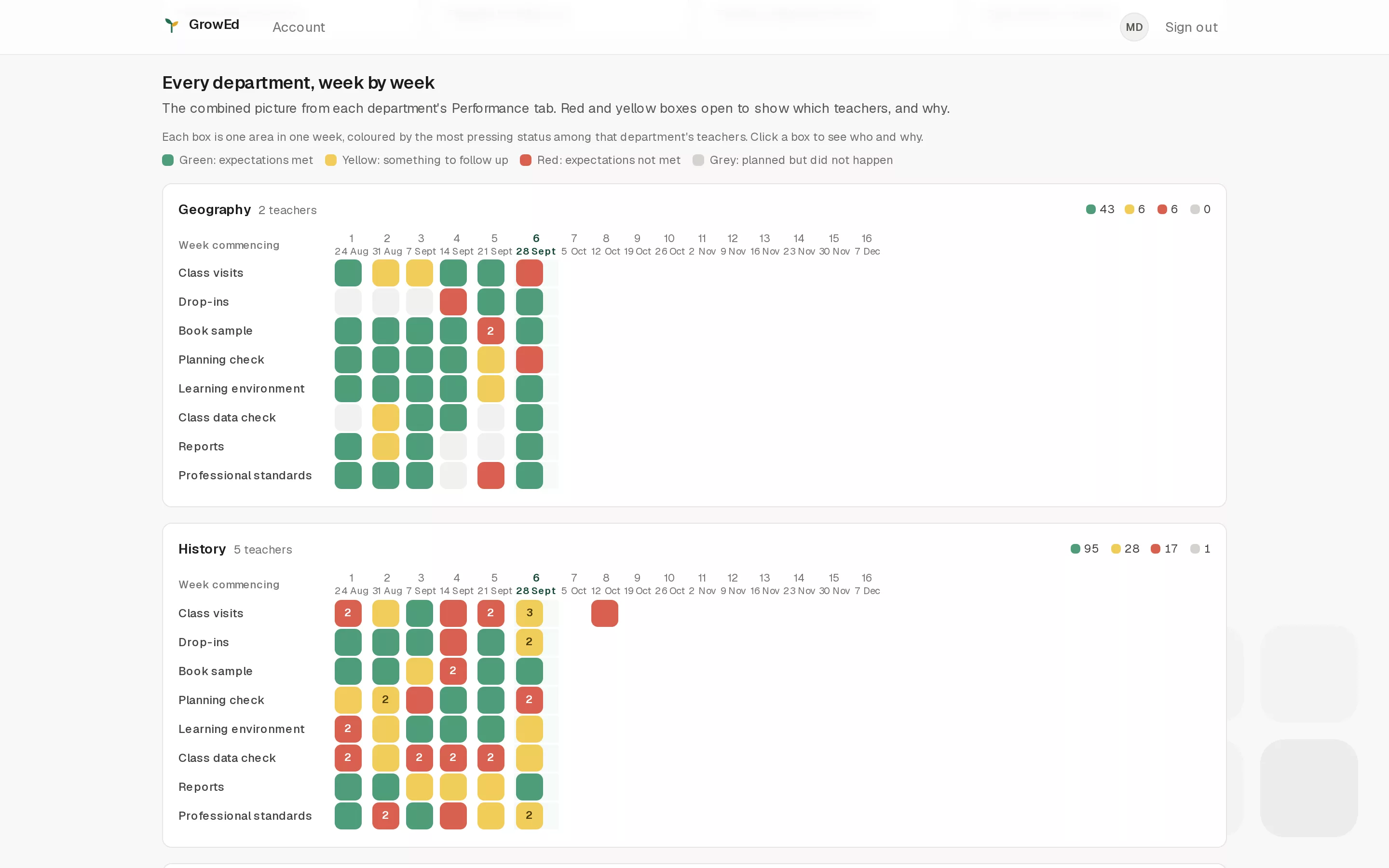Click Geography '2 teachers' label
The height and width of the screenshot is (868, 1389).
pyautogui.click(x=287, y=210)
